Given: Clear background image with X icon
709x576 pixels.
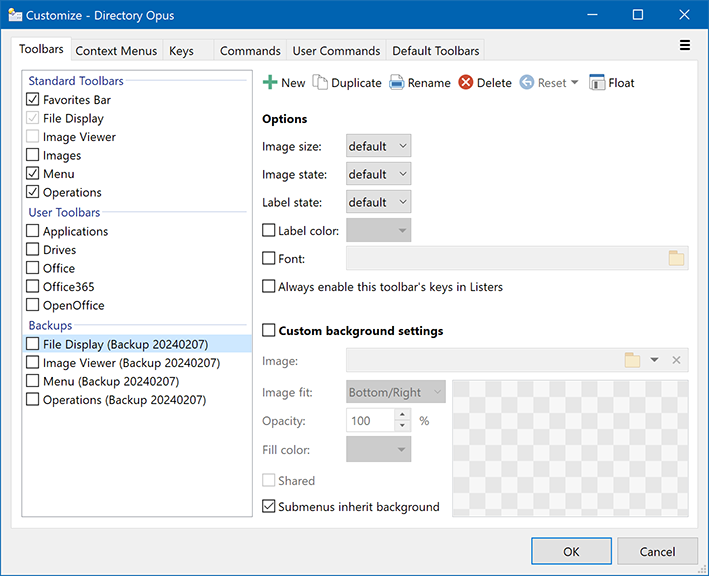Looking at the screenshot, I should [676, 360].
